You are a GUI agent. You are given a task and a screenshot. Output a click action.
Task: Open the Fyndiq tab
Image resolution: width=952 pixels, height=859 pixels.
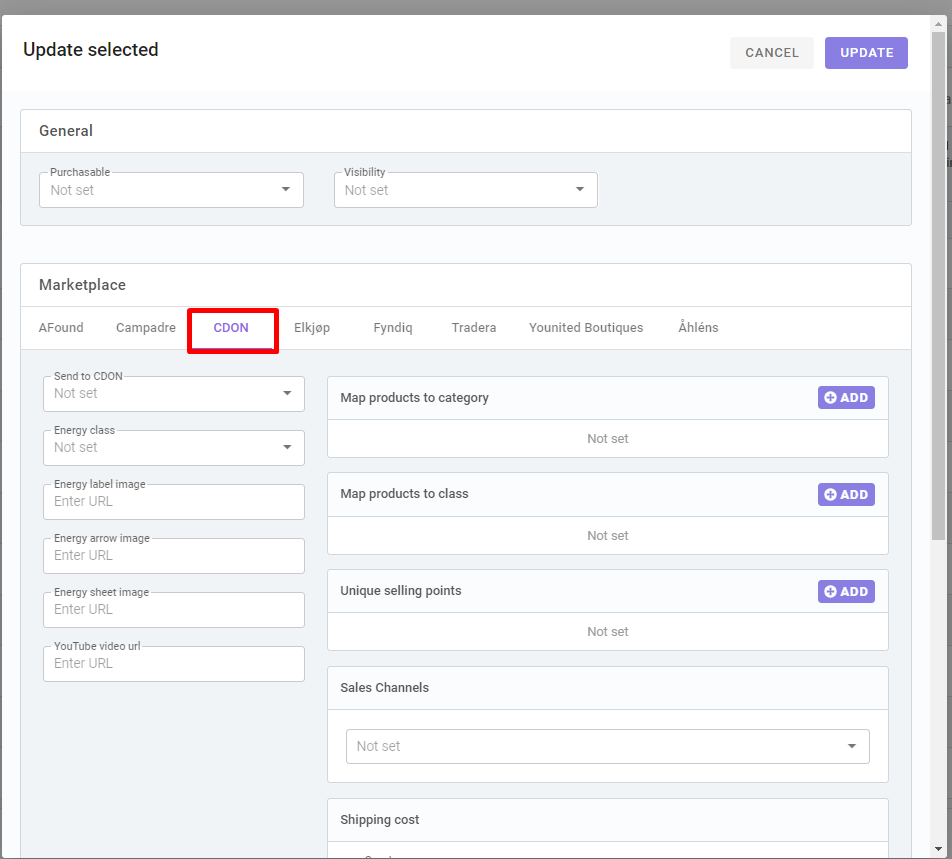click(x=393, y=328)
